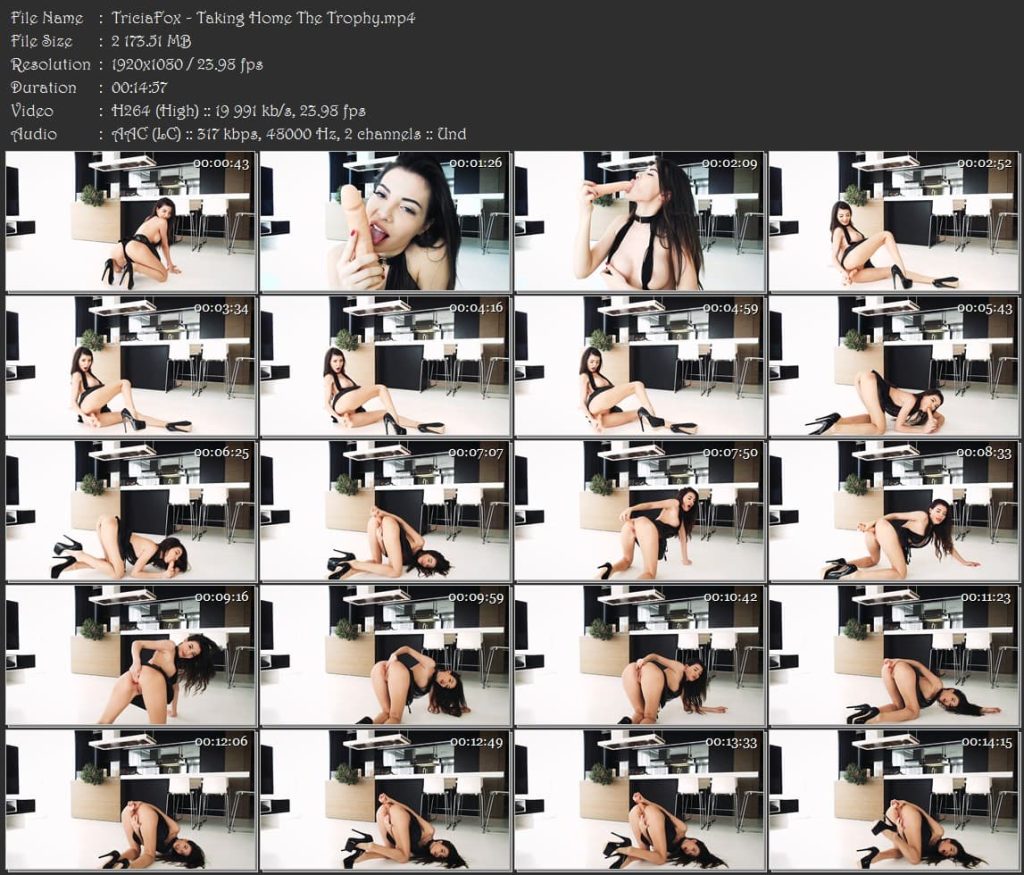Choose the 00:02:52 preview frame
The width and height of the screenshot is (1024, 875).
click(893, 221)
